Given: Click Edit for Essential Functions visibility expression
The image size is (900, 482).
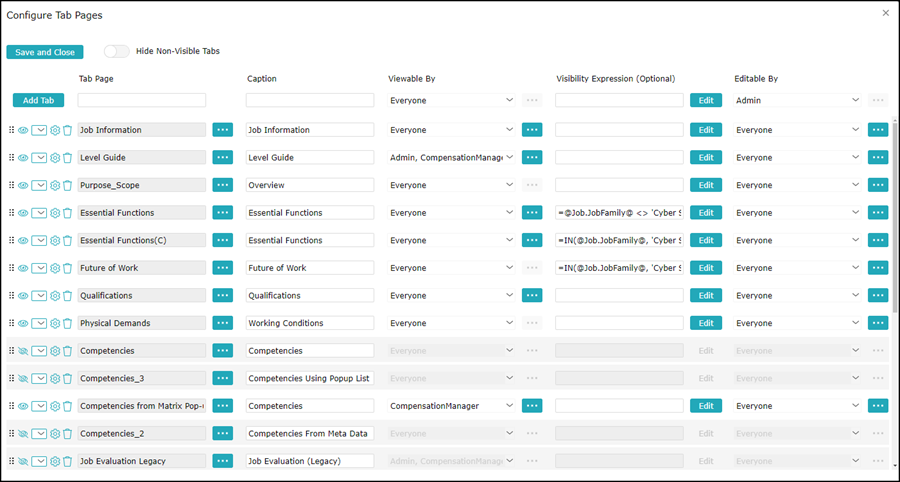Looking at the screenshot, I should pyautogui.click(x=706, y=213).
